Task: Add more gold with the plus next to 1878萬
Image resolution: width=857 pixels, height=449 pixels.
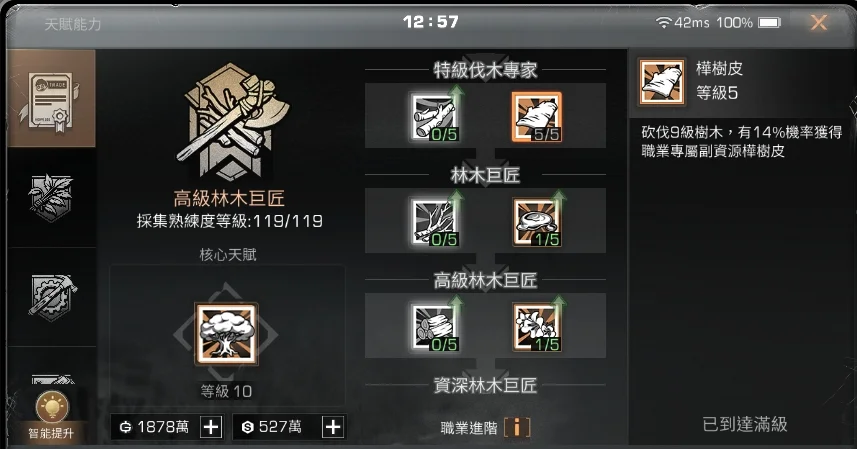Action: 211,427
